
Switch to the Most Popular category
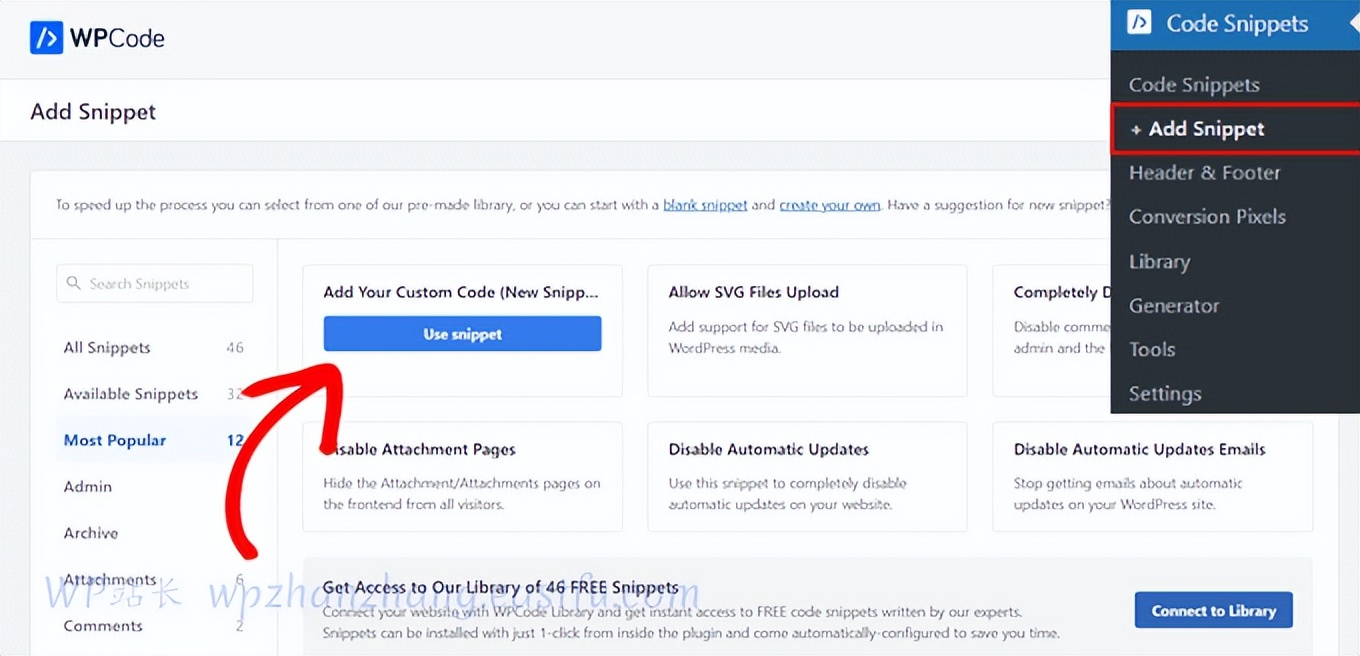tap(115, 440)
